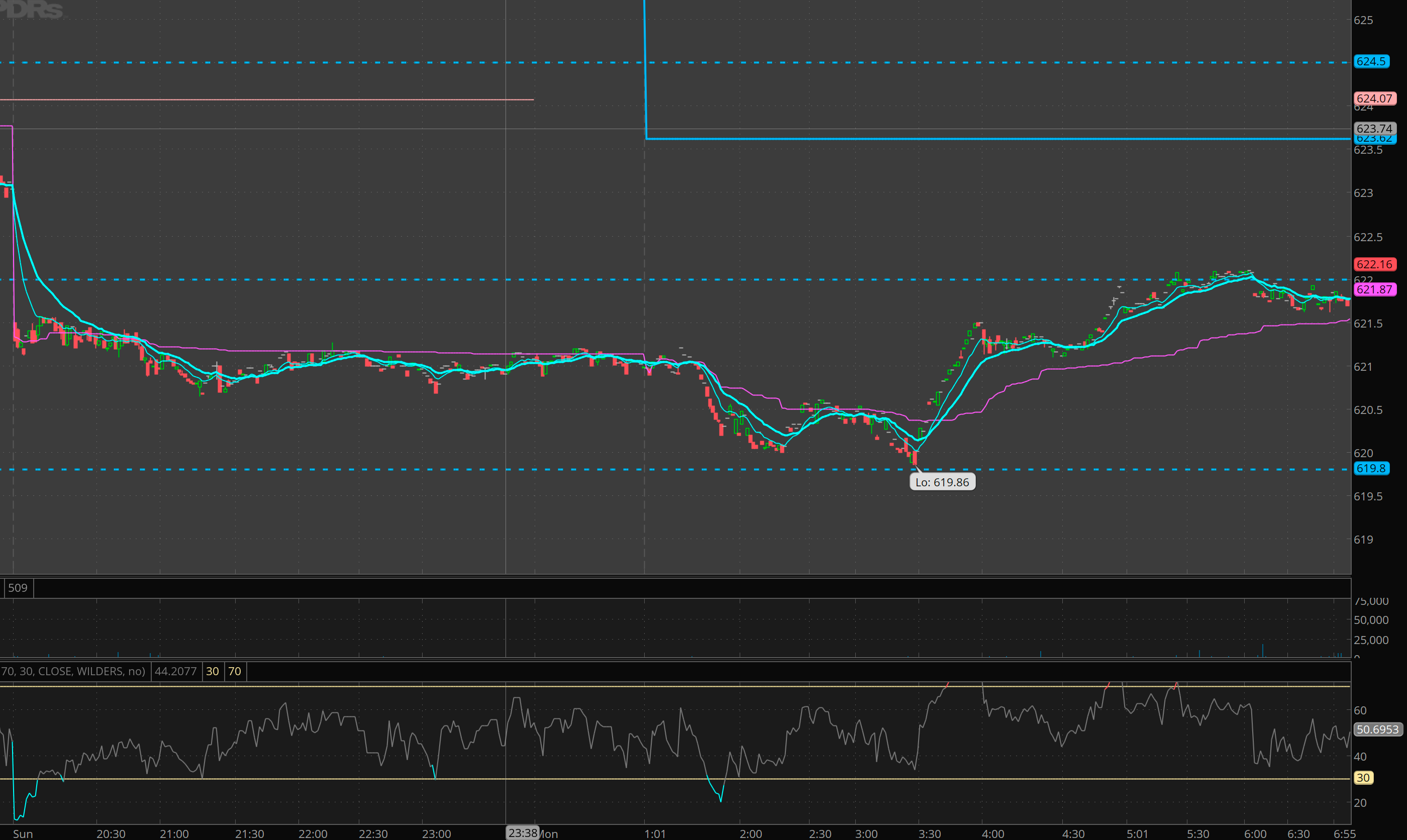Click the yellow 30 oversold label in the RSI header
The width and height of the screenshot is (1407, 840).
point(212,671)
